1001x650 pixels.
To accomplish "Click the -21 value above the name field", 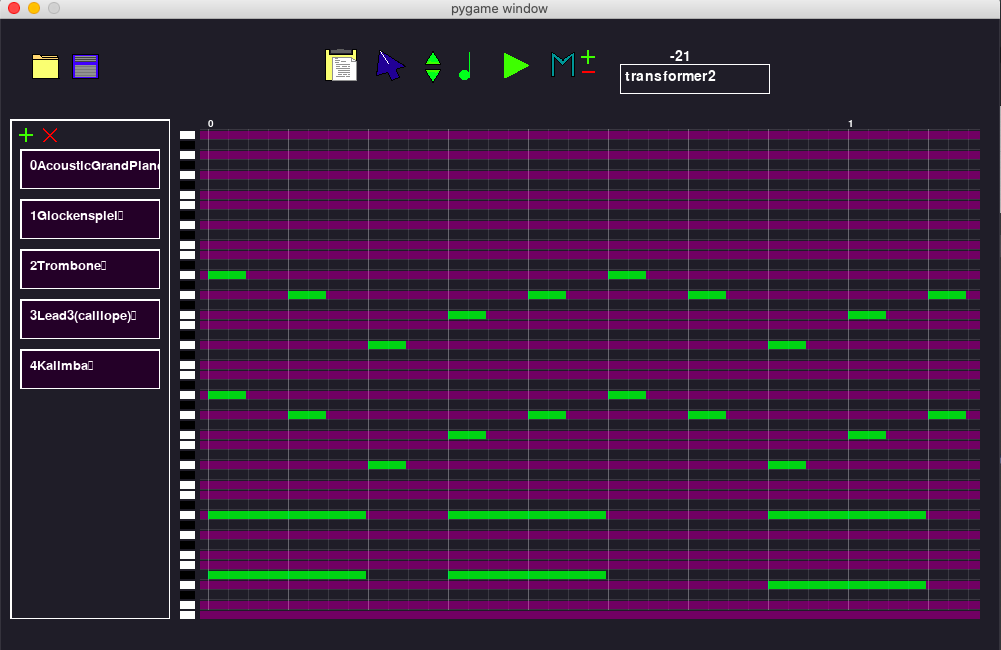I will click(x=679, y=56).
